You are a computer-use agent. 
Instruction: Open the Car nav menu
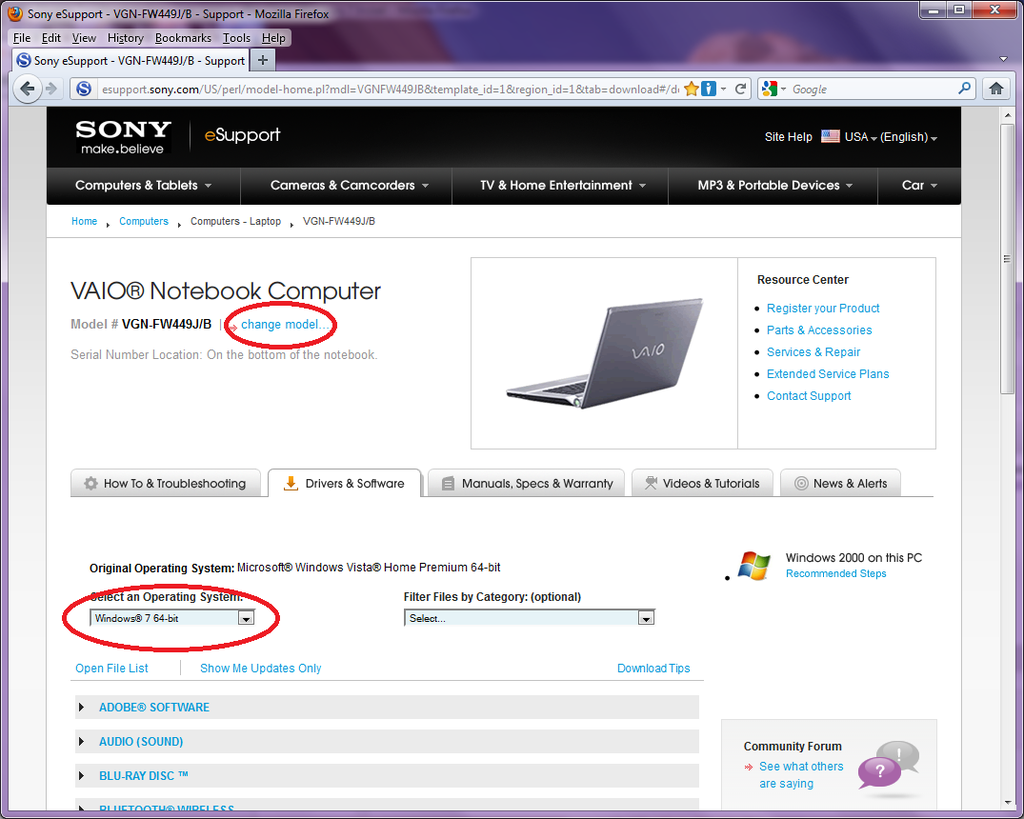[x=920, y=185]
